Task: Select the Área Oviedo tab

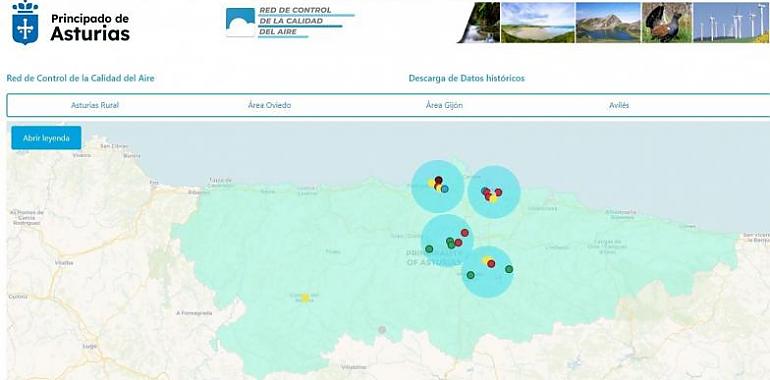Action: point(270,106)
